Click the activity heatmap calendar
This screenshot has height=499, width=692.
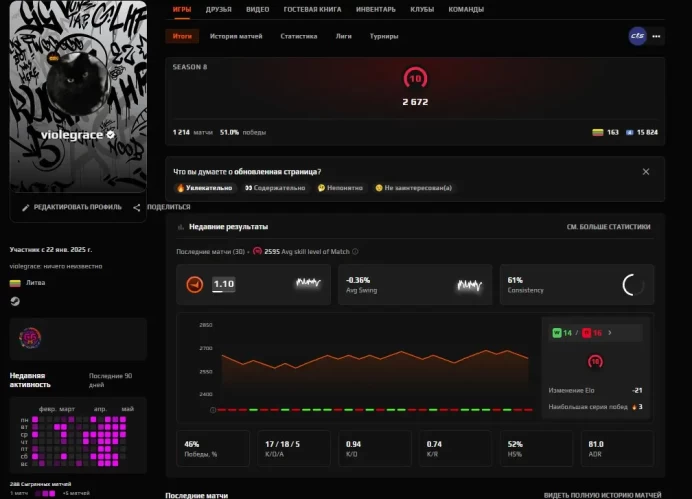coord(78,435)
